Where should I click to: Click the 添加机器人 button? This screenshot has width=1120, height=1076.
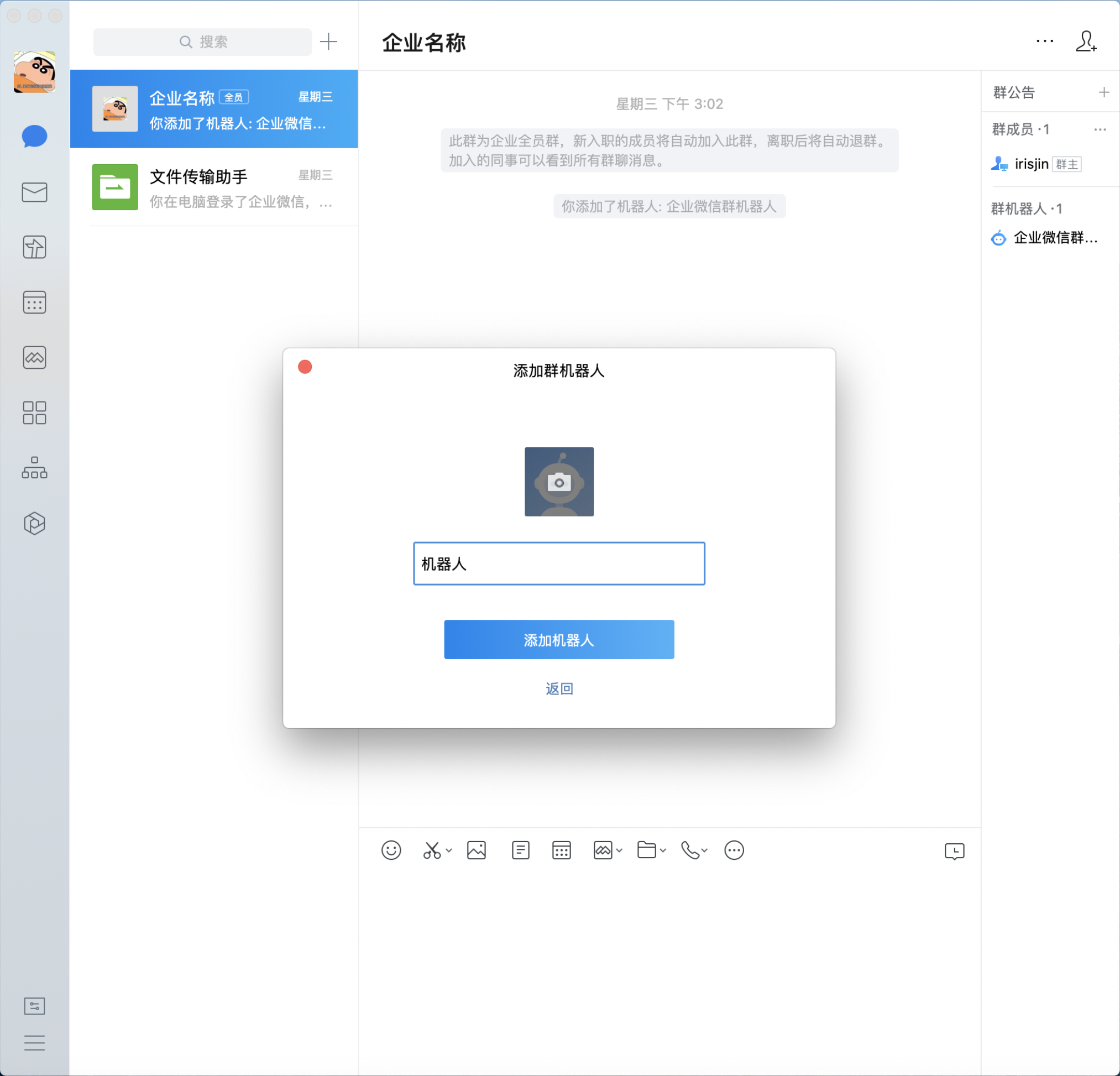(x=559, y=639)
